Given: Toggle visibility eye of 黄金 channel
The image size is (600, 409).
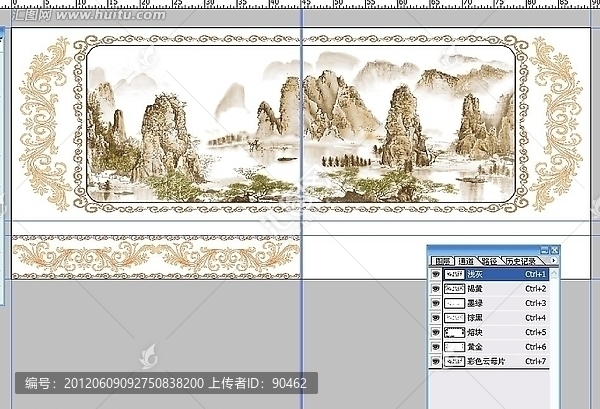Looking at the screenshot, I should [435, 347].
